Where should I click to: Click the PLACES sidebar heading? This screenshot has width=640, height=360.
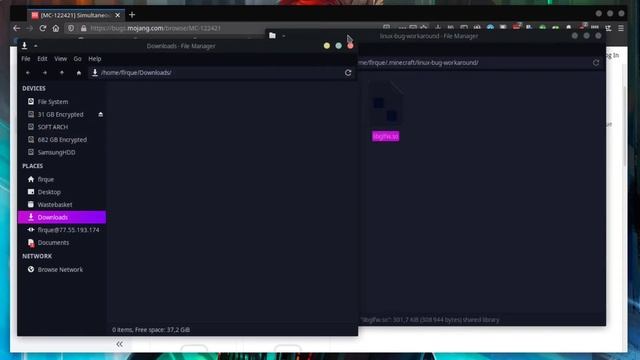pos(33,166)
